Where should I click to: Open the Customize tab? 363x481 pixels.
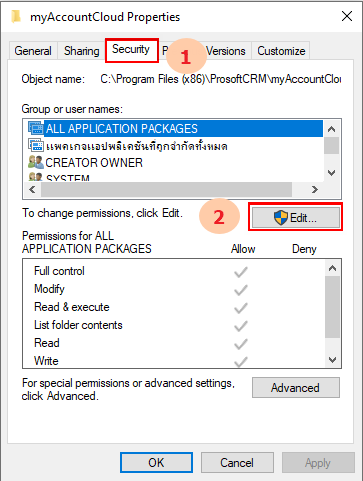pyautogui.click(x=281, y=51)
